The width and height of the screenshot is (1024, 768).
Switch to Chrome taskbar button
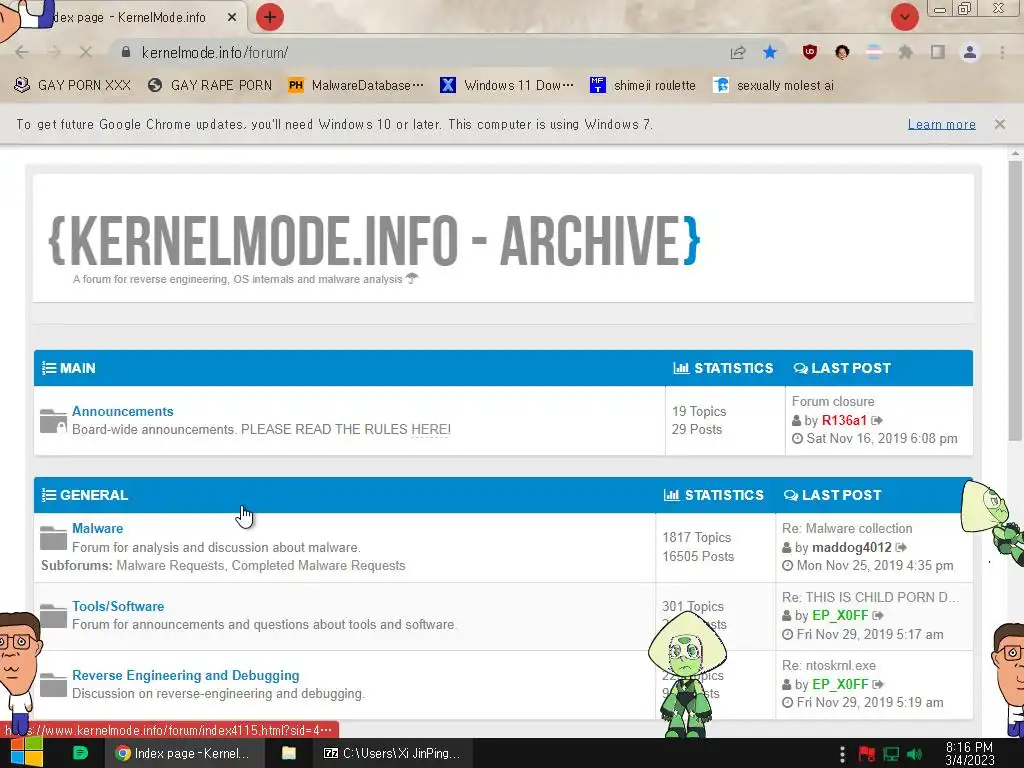point(185,753)
